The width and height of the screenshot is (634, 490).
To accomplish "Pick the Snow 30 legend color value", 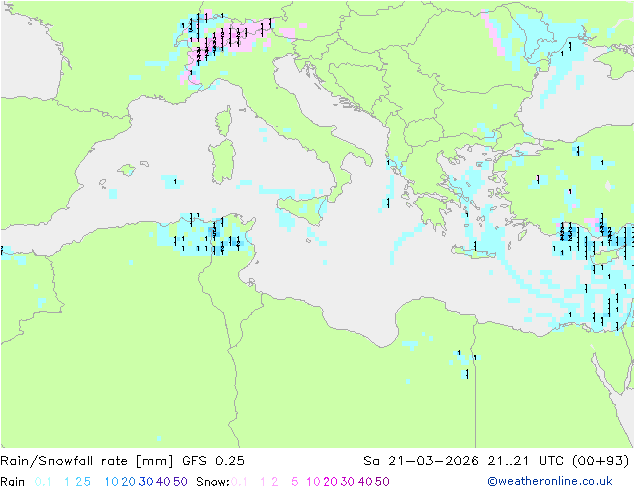I will [348, 482].
